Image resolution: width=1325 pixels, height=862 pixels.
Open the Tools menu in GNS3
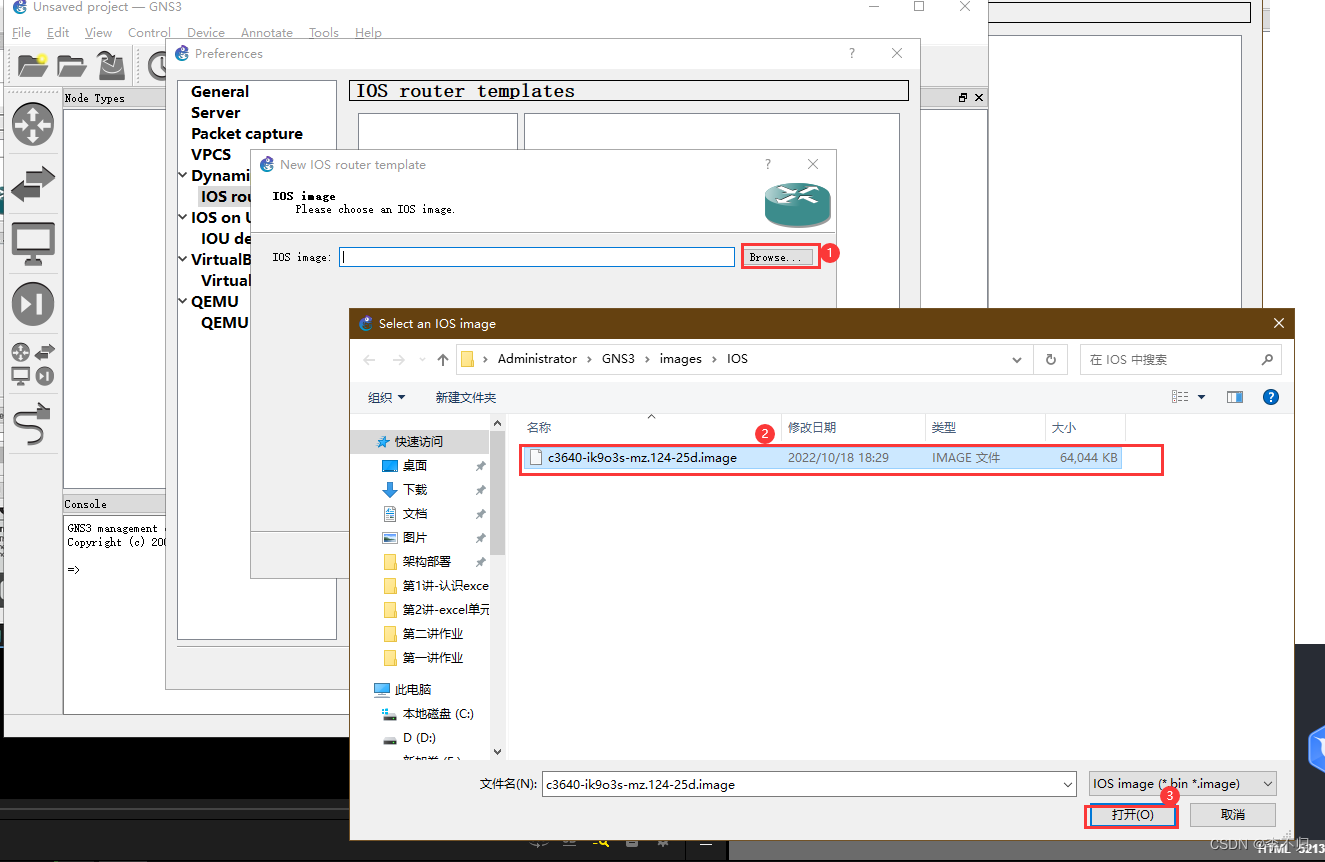point(323,32)
